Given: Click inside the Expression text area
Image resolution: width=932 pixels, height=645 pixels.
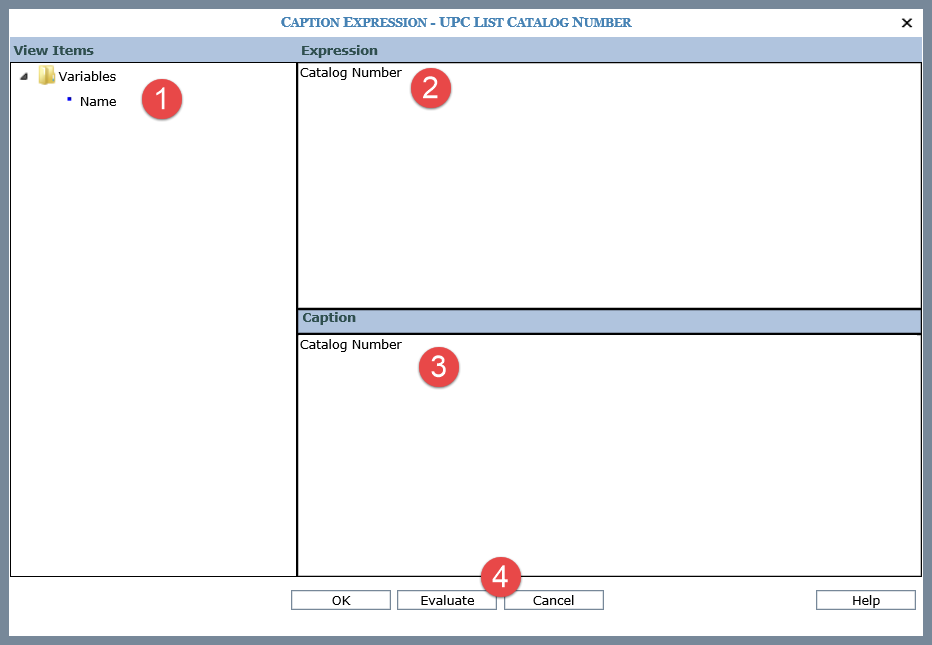Looking at the screenshot, I should [608, 200].
